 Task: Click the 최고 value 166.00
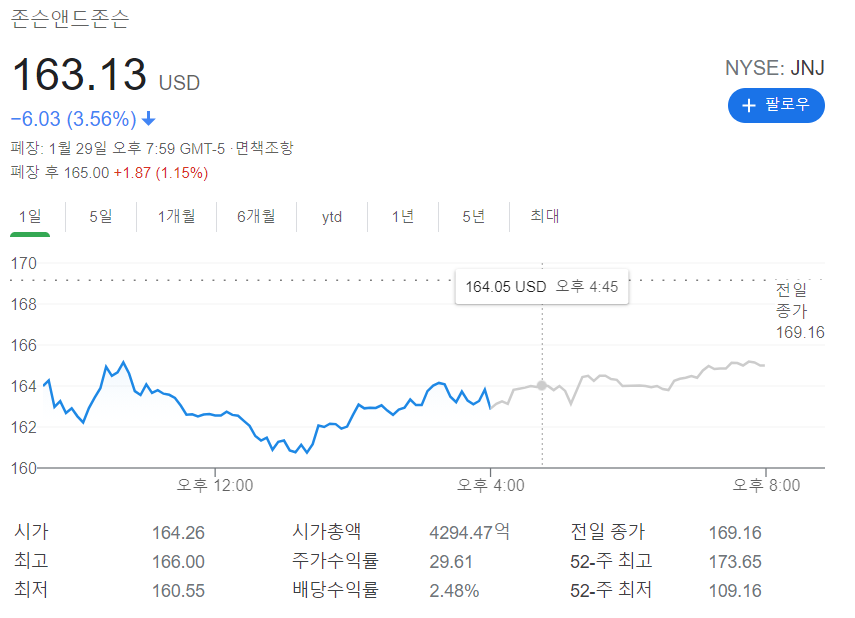pyautogui.click(x=178, y=561)
